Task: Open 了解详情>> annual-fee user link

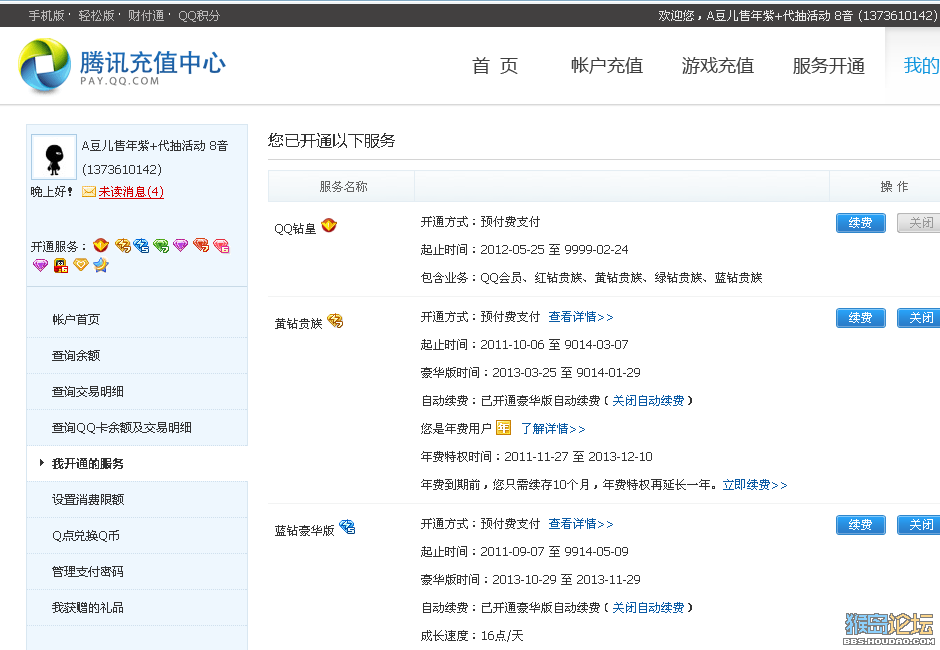Action: 553,429
